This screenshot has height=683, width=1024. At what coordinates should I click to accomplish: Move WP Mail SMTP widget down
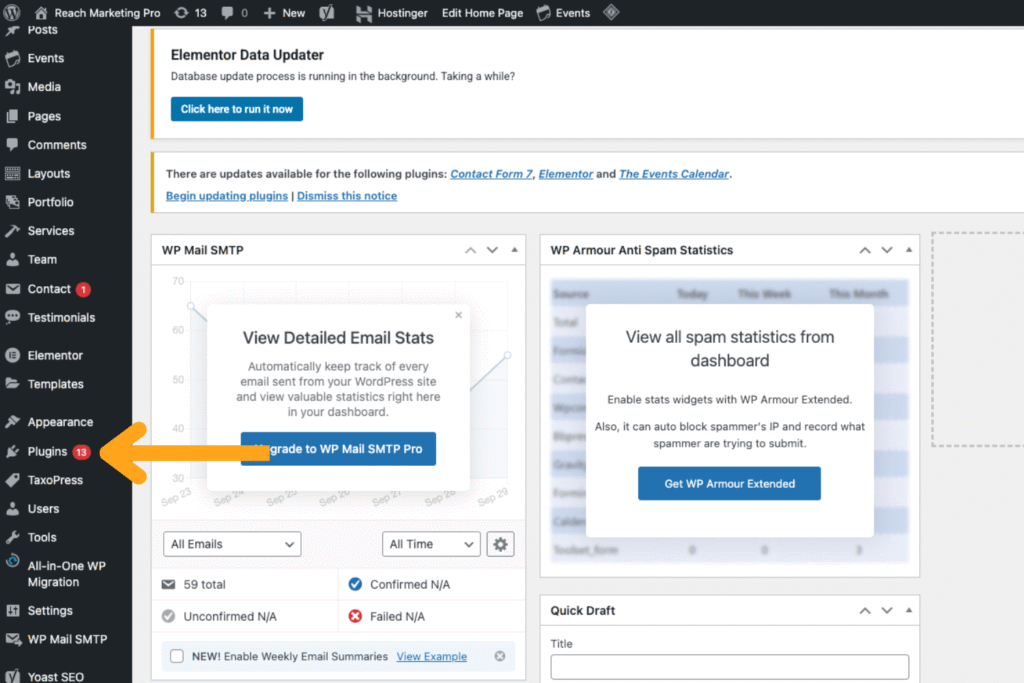tap(492, 250)
